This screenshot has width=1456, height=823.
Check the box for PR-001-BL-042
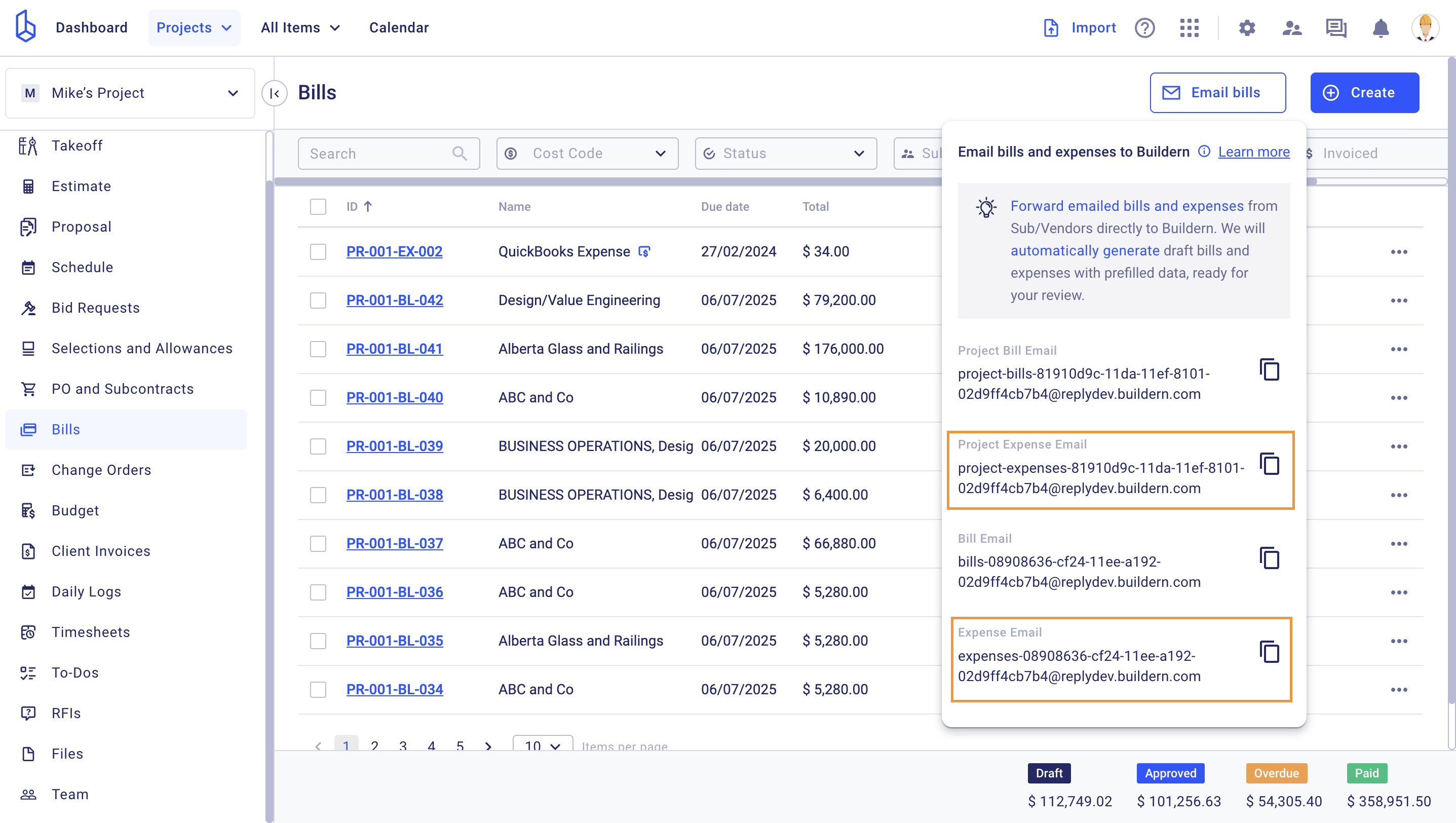coord(318,301)
